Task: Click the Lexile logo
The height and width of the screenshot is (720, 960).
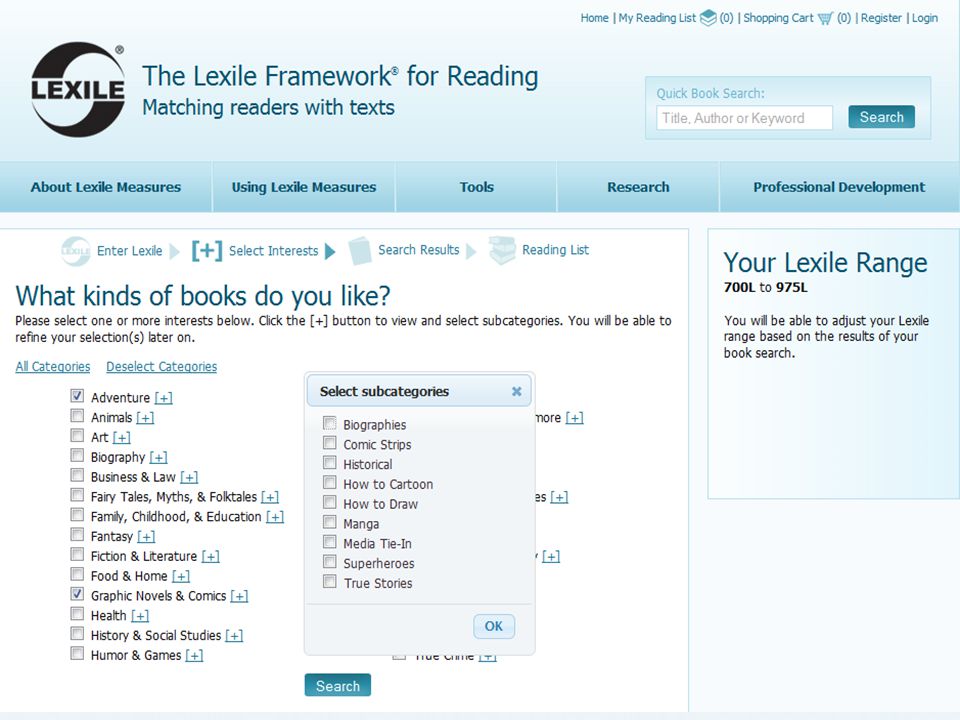Action: click(78, 89)
